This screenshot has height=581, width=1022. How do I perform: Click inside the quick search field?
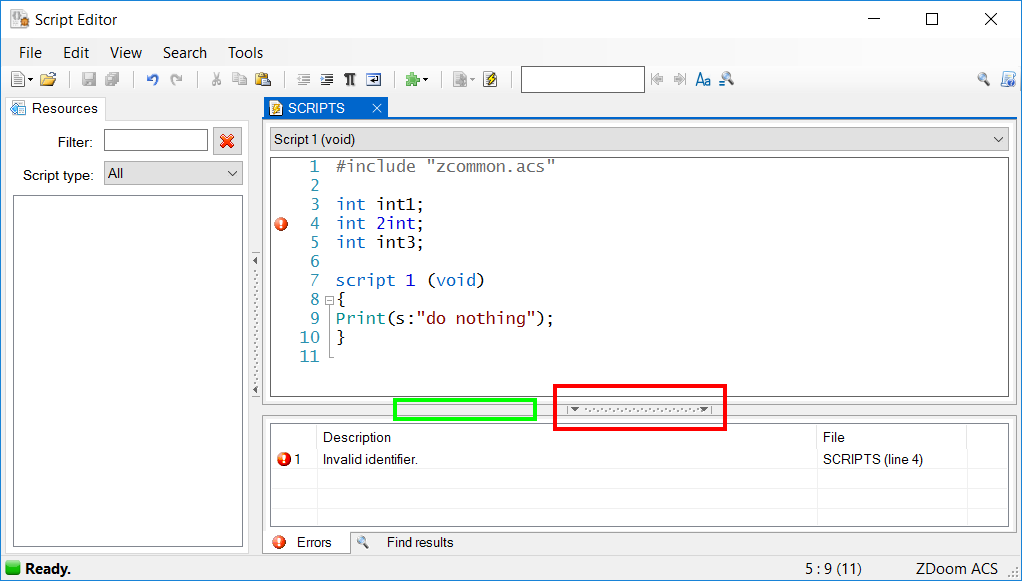tap(583, 79)
